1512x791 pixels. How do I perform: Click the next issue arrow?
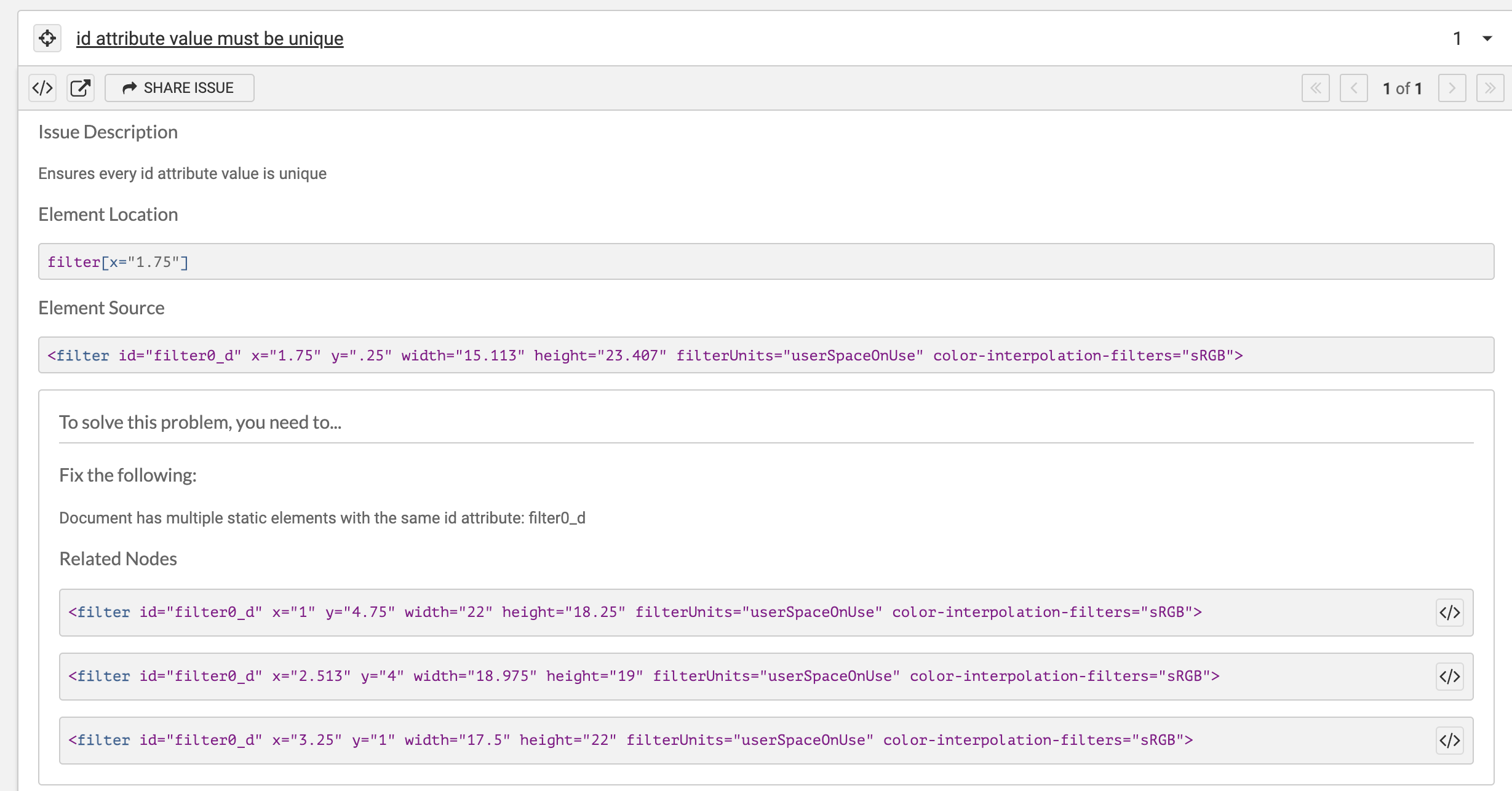pos(1452,87)
